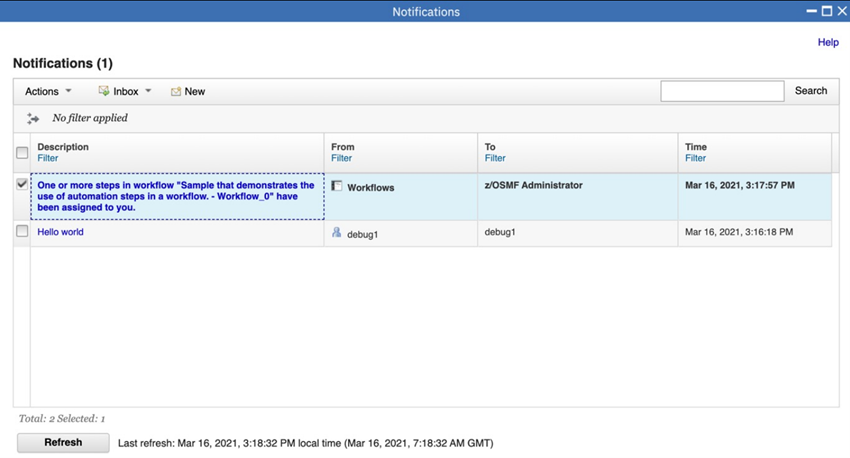Open the workflow steps assigned notification
The height and width of the screenshot is (458, 850).
[x=176, y=196]
